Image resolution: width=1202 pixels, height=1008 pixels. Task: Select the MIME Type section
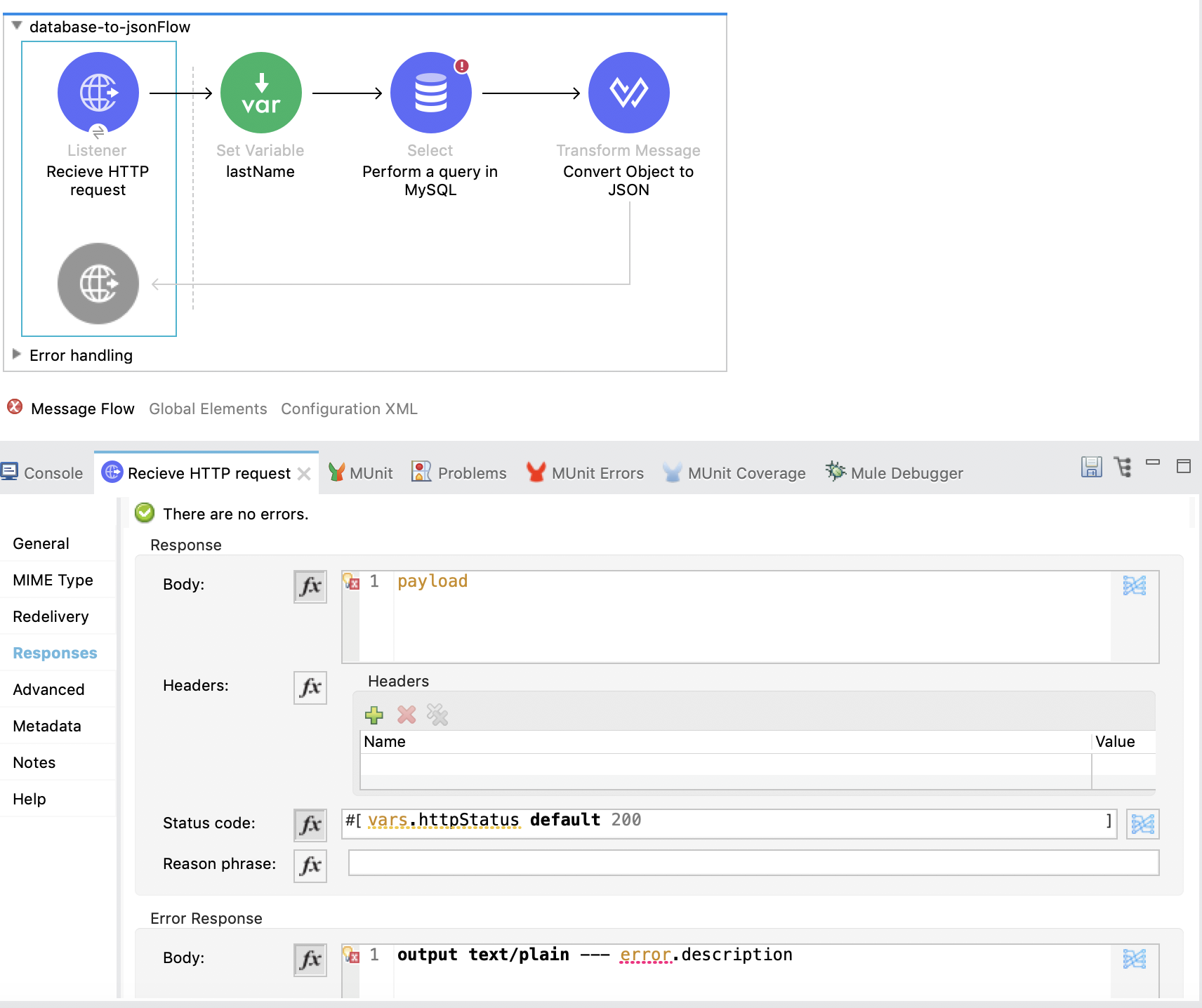pyautogui.click(x=53, y=580)
